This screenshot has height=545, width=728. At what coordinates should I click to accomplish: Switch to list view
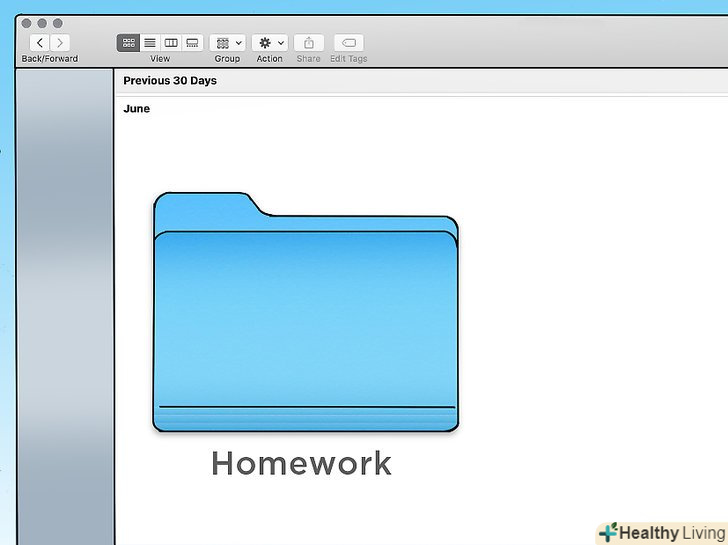150,43
